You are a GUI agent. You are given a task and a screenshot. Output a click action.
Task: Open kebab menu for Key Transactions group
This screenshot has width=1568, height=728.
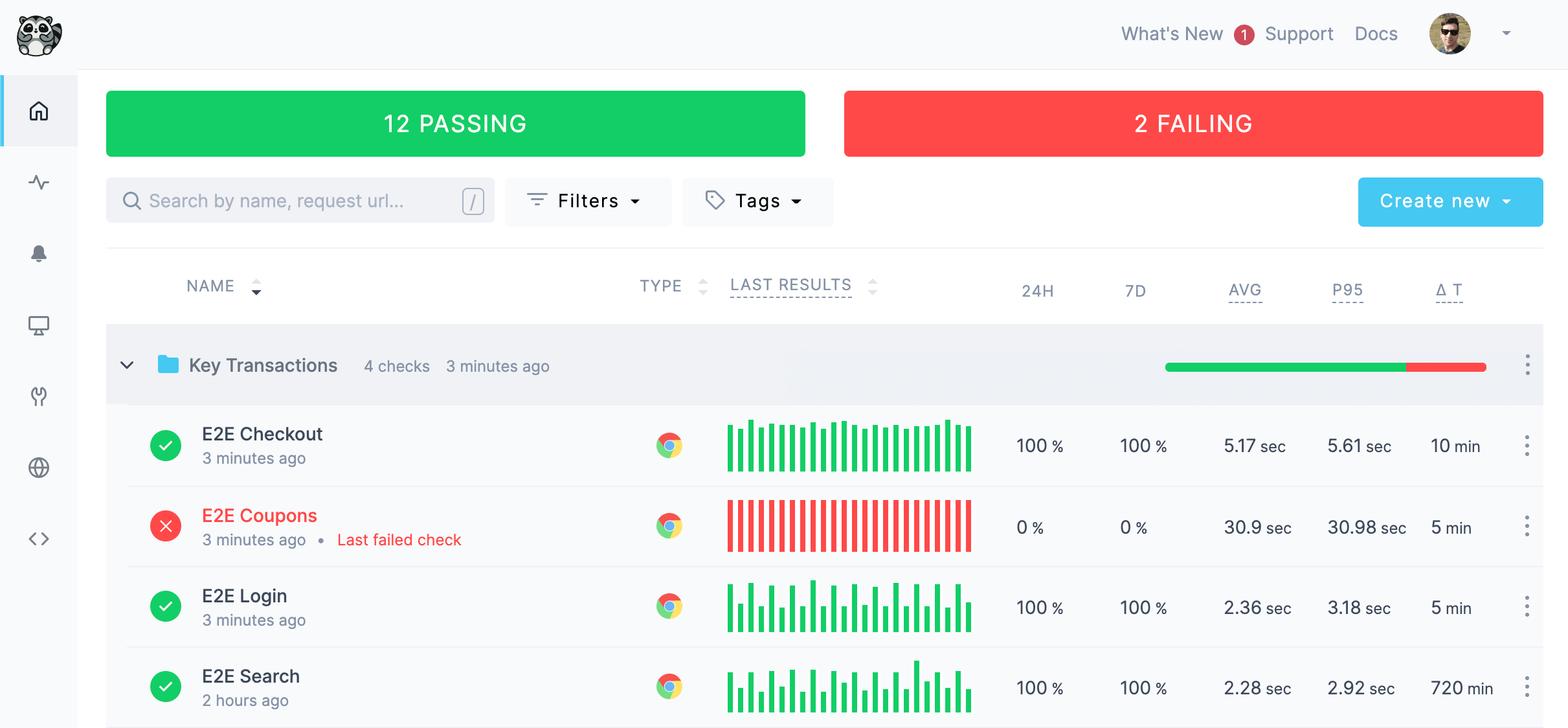pos(1527,365)
